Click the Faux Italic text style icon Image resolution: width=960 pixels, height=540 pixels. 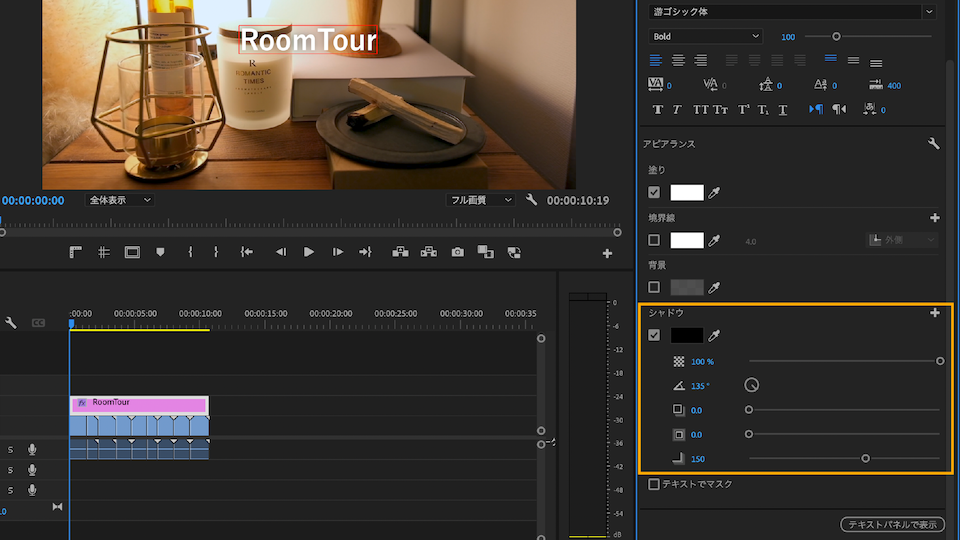[677, 109]
